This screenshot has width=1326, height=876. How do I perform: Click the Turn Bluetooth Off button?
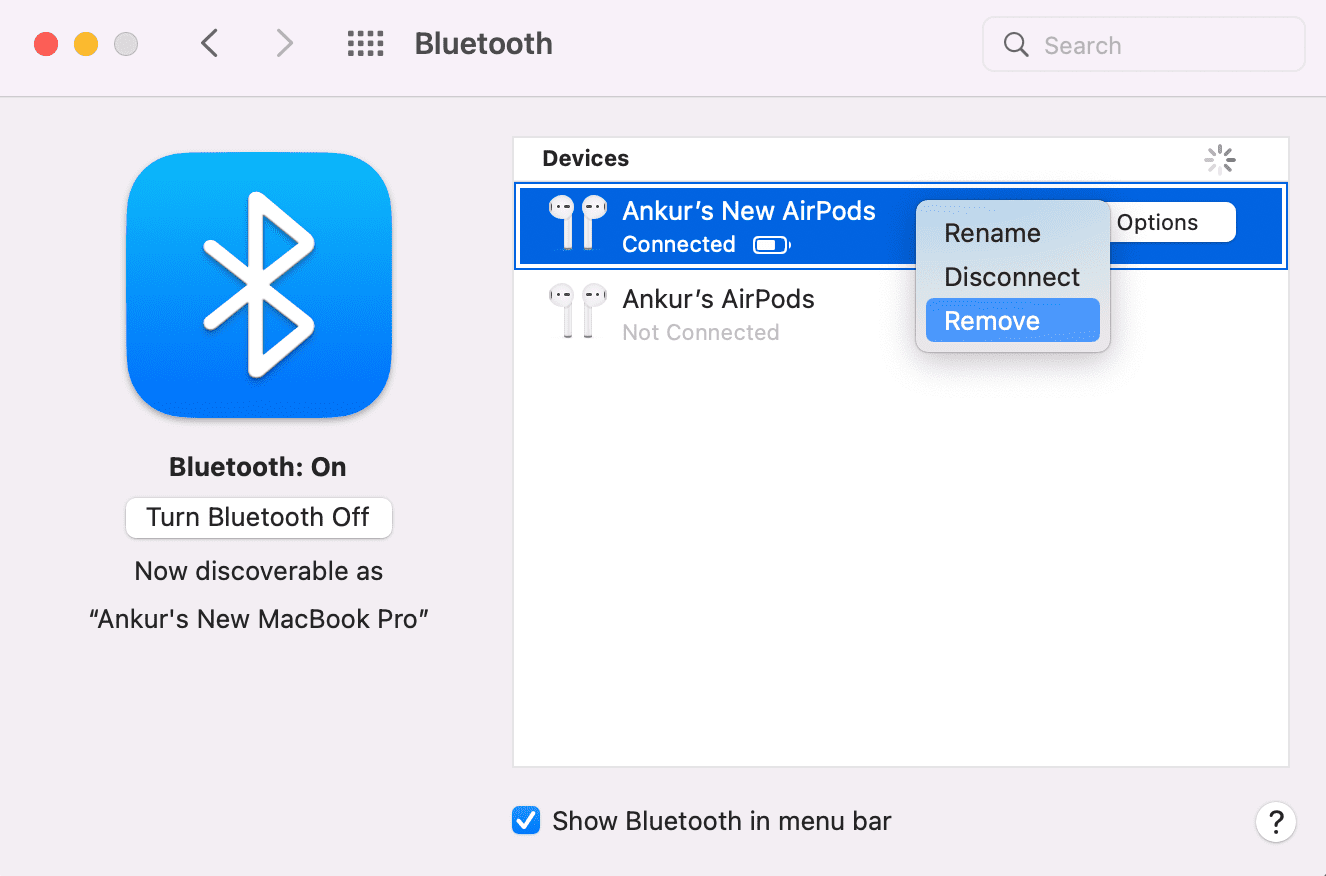[x=259, y=517]
